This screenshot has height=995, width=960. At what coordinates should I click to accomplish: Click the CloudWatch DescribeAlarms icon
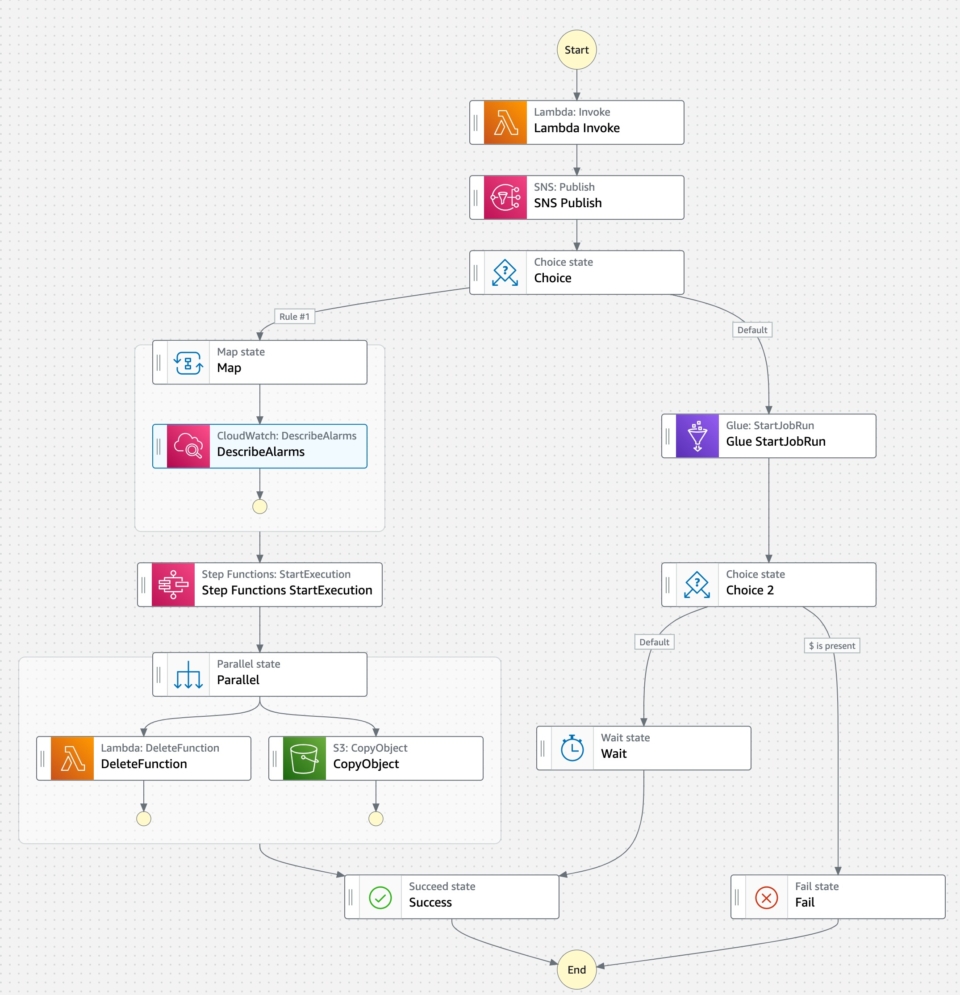pyautogui.click(x=188, y=446)
